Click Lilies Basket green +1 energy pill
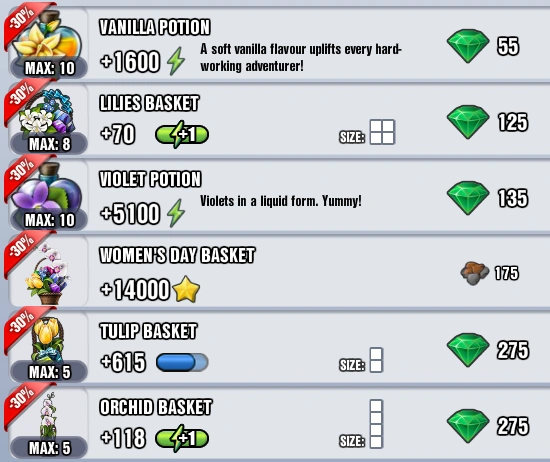Viewport: 550px width, 462px height. click(x=182, y=134)
